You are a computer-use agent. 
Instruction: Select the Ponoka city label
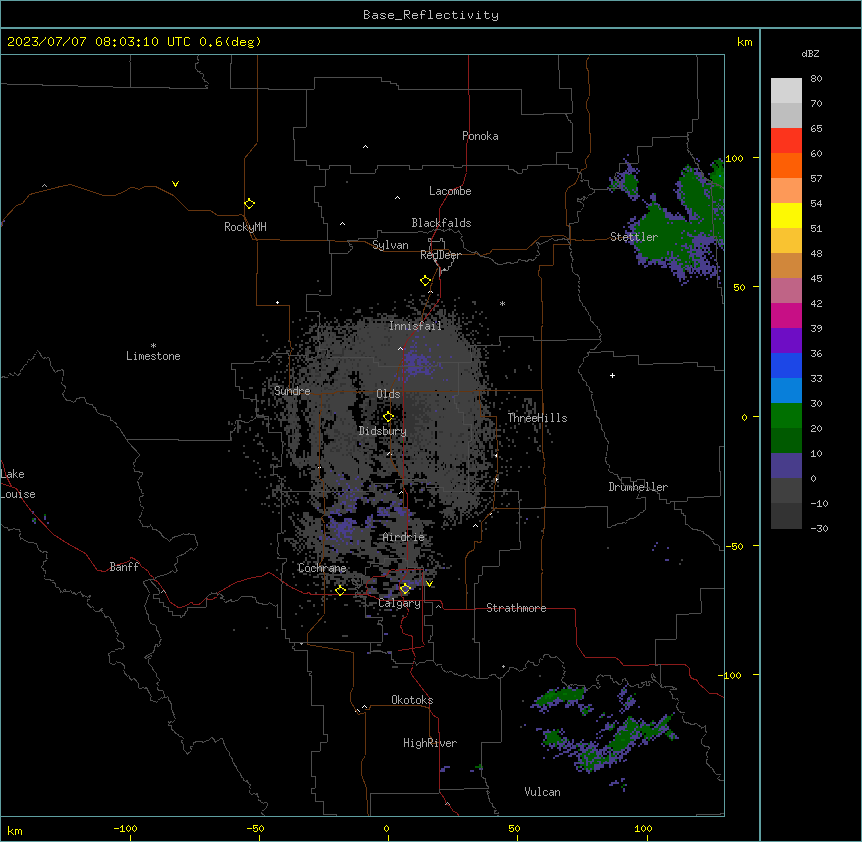(480, 136)
